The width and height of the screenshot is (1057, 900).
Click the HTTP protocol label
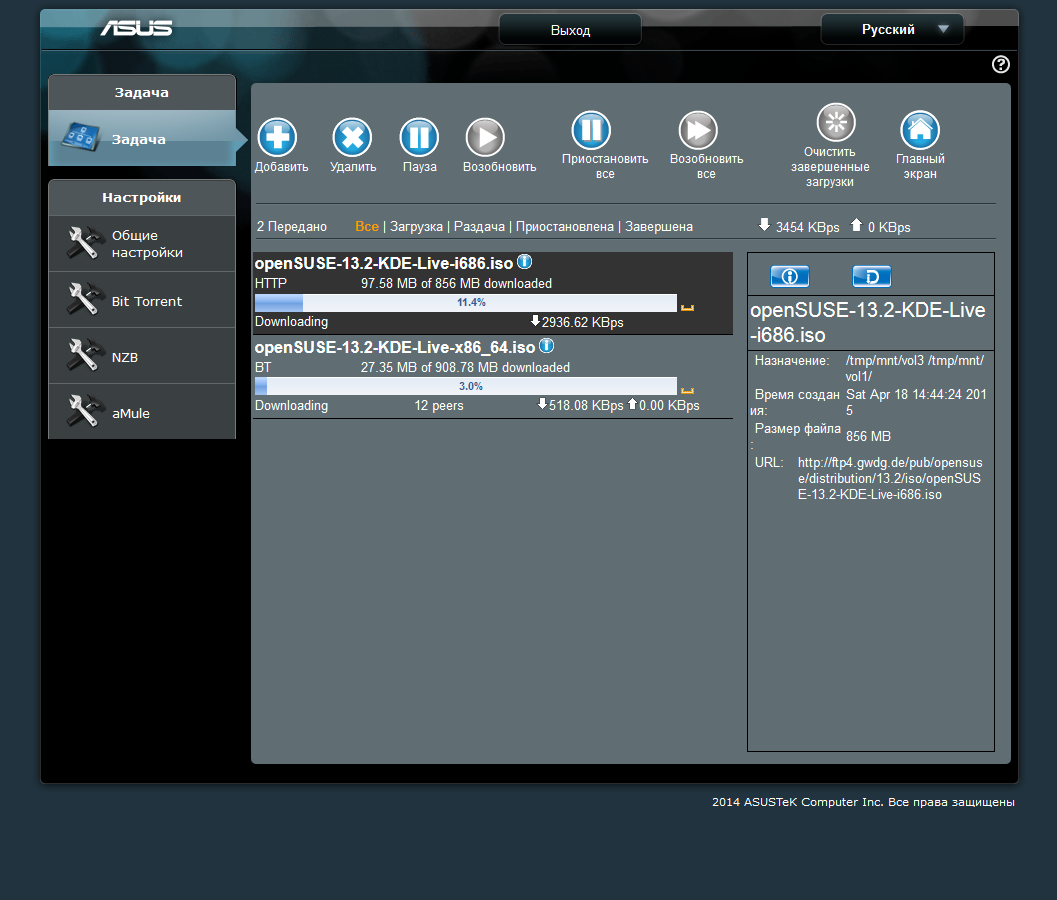(x=270, y=283)
